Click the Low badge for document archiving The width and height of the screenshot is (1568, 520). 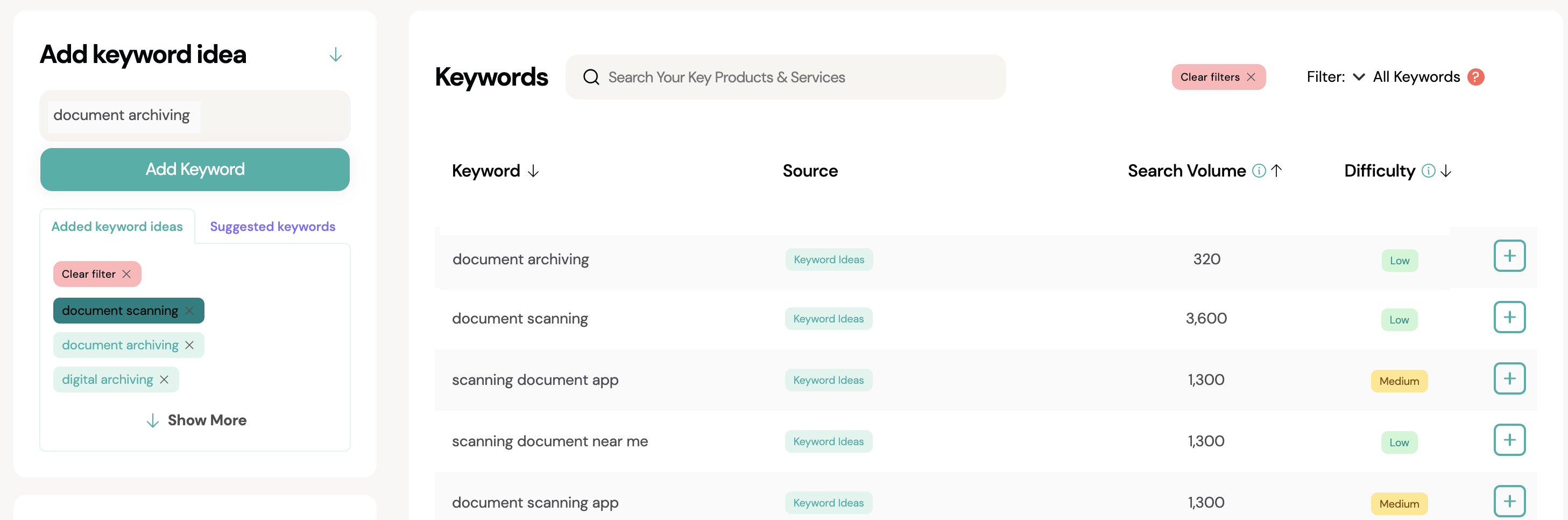click(1400, 261)
